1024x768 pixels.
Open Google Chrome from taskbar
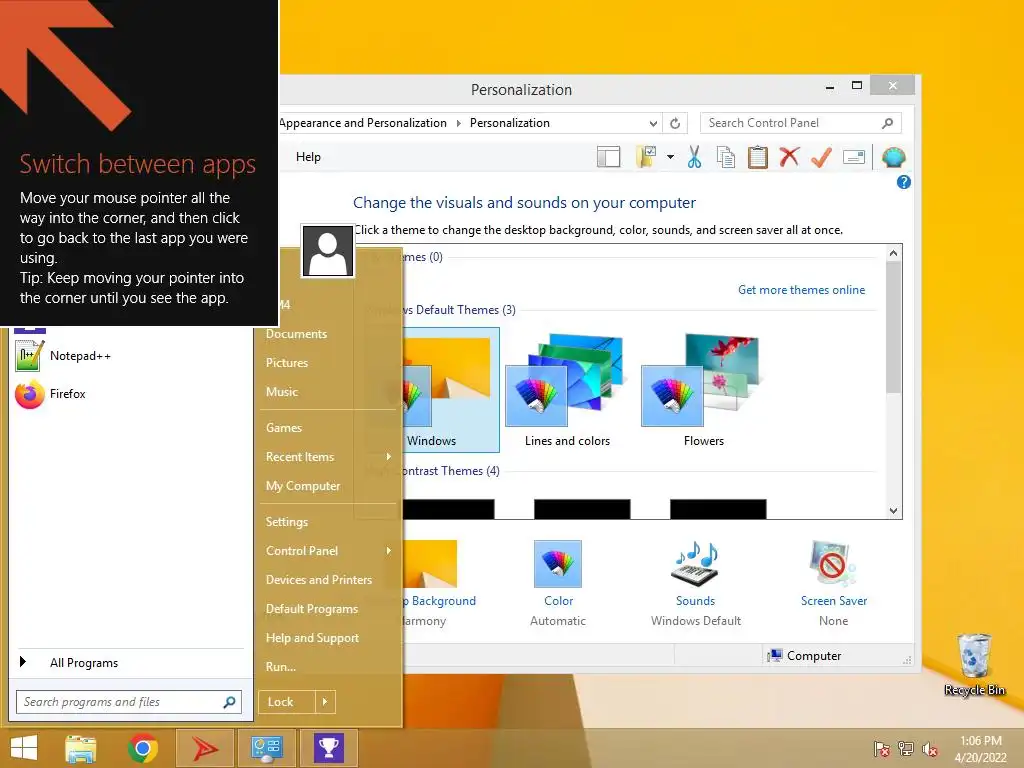click(x=142, y=748)
